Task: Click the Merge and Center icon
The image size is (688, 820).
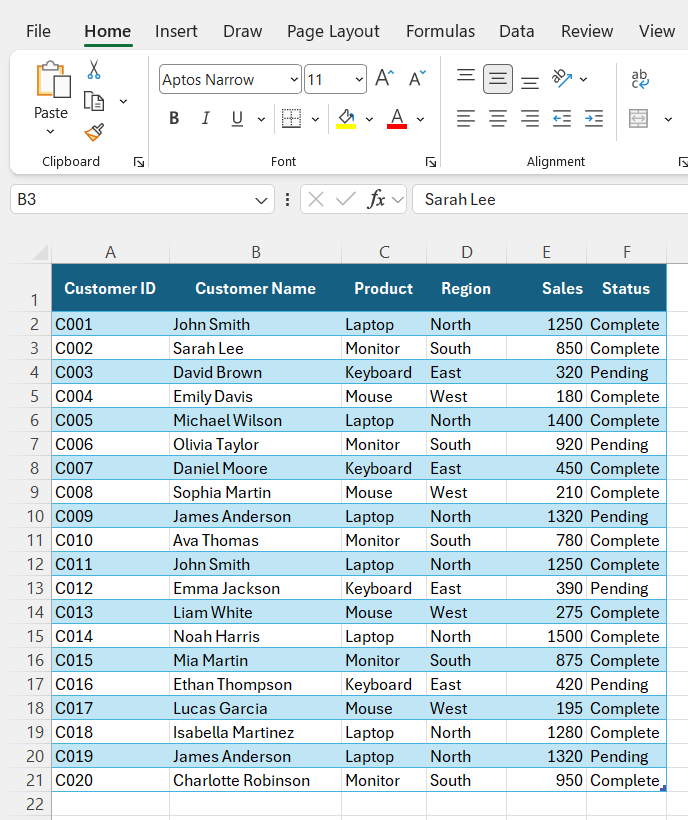Action: coord(638,119)
